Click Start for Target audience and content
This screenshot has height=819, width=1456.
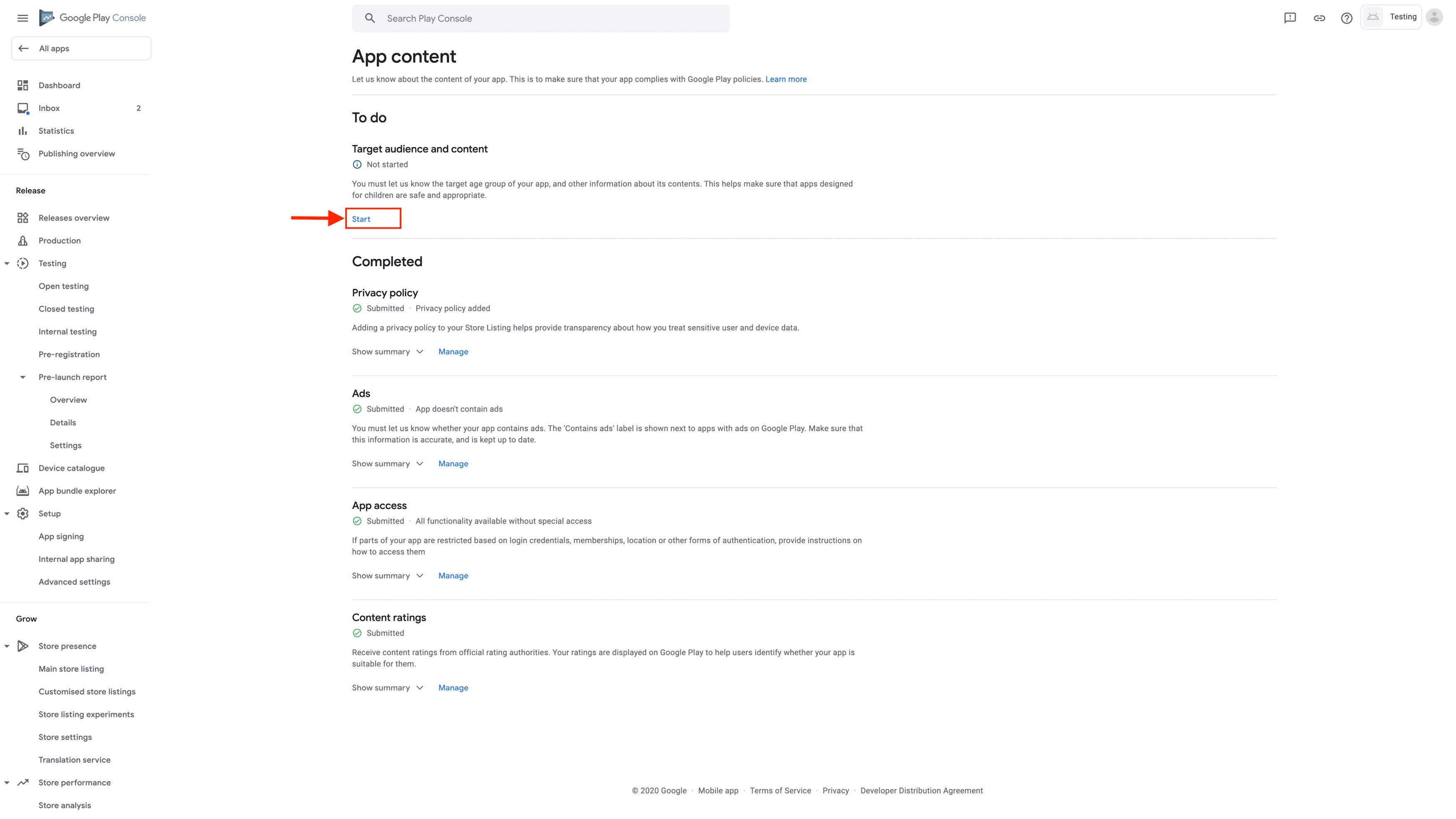click(x=361, y=219)
